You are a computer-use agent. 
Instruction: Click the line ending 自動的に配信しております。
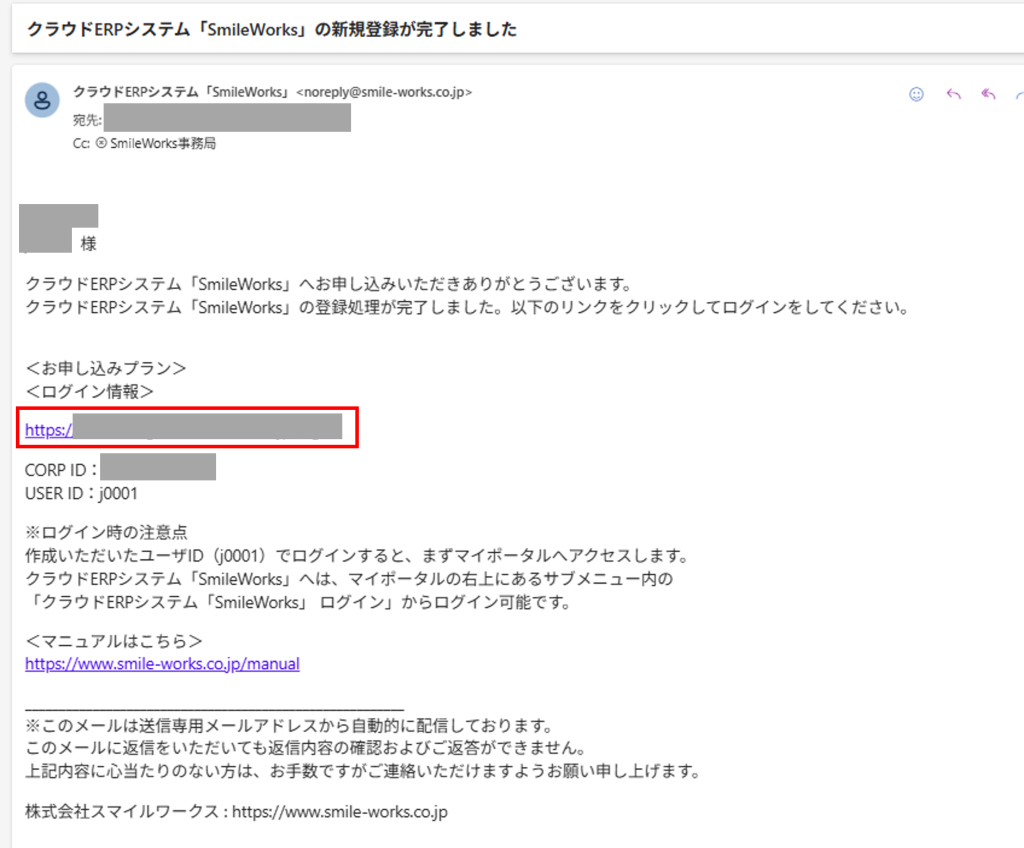(x=291, y=726)
